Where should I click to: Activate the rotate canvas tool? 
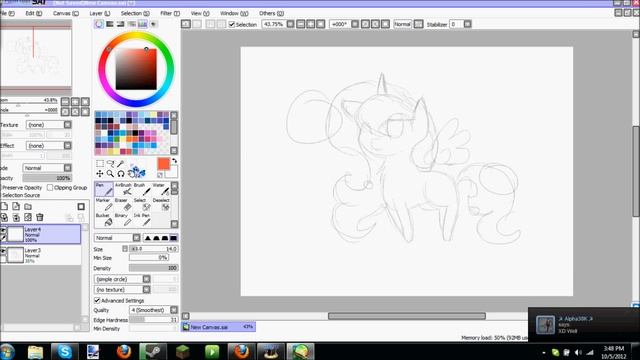pos(121,173)
